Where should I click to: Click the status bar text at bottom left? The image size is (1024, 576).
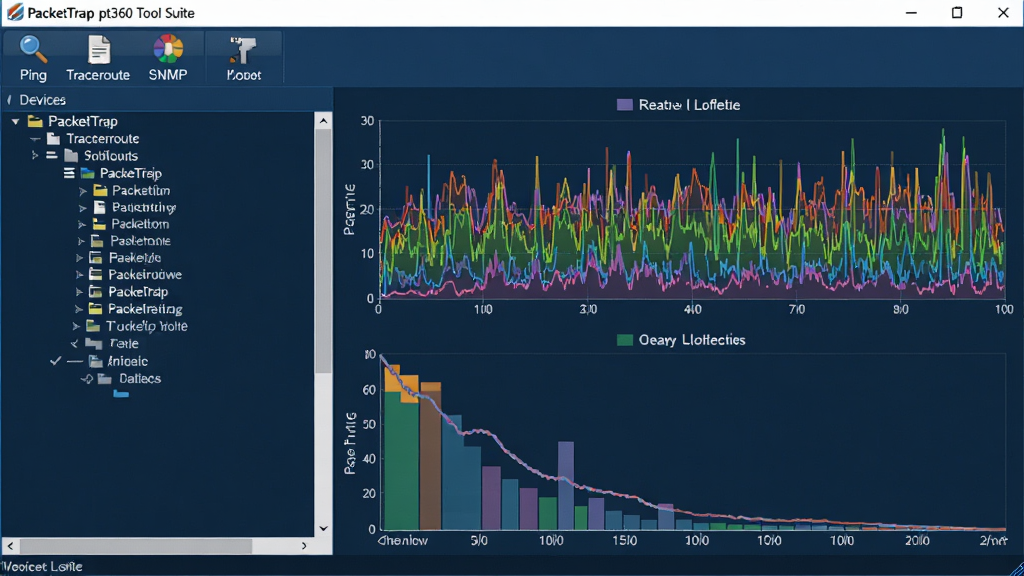[42, 566]
